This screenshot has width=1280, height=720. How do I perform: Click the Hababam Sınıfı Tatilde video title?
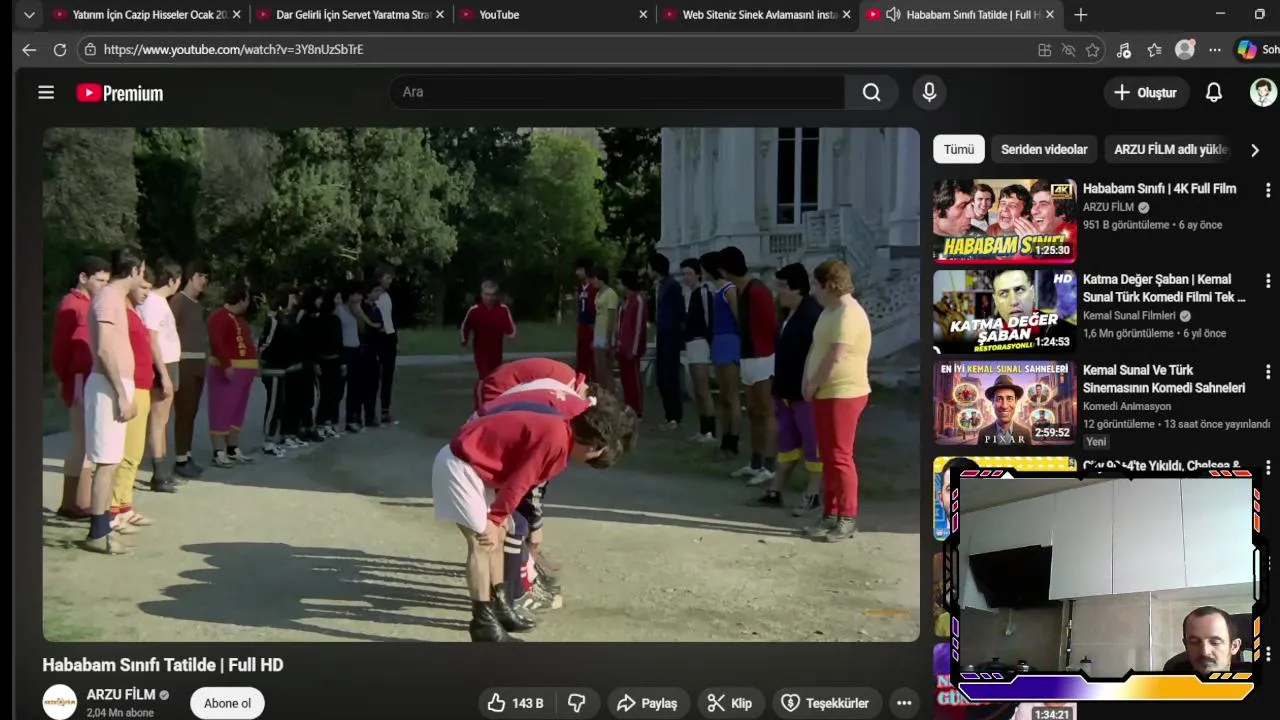[x=163, y=665]
